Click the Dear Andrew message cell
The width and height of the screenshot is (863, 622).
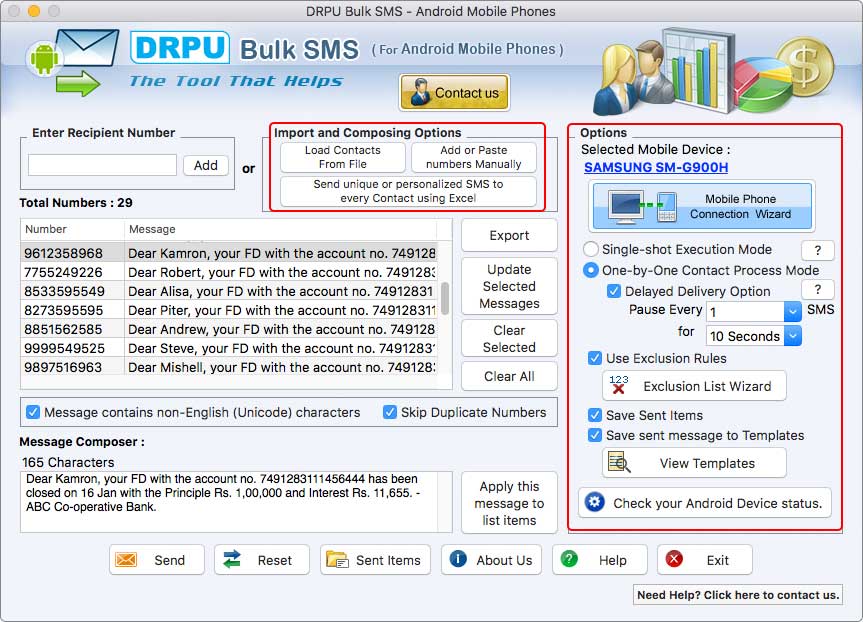[x=281, y=329]
